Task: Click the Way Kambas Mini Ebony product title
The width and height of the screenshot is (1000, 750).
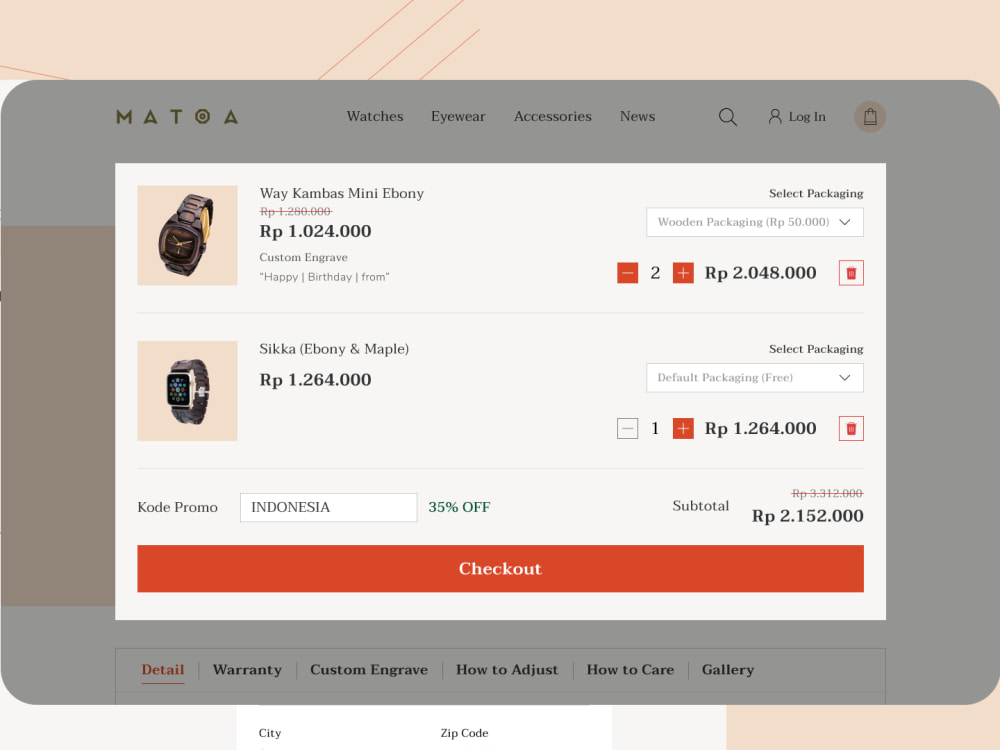Action: pos(341,193)
